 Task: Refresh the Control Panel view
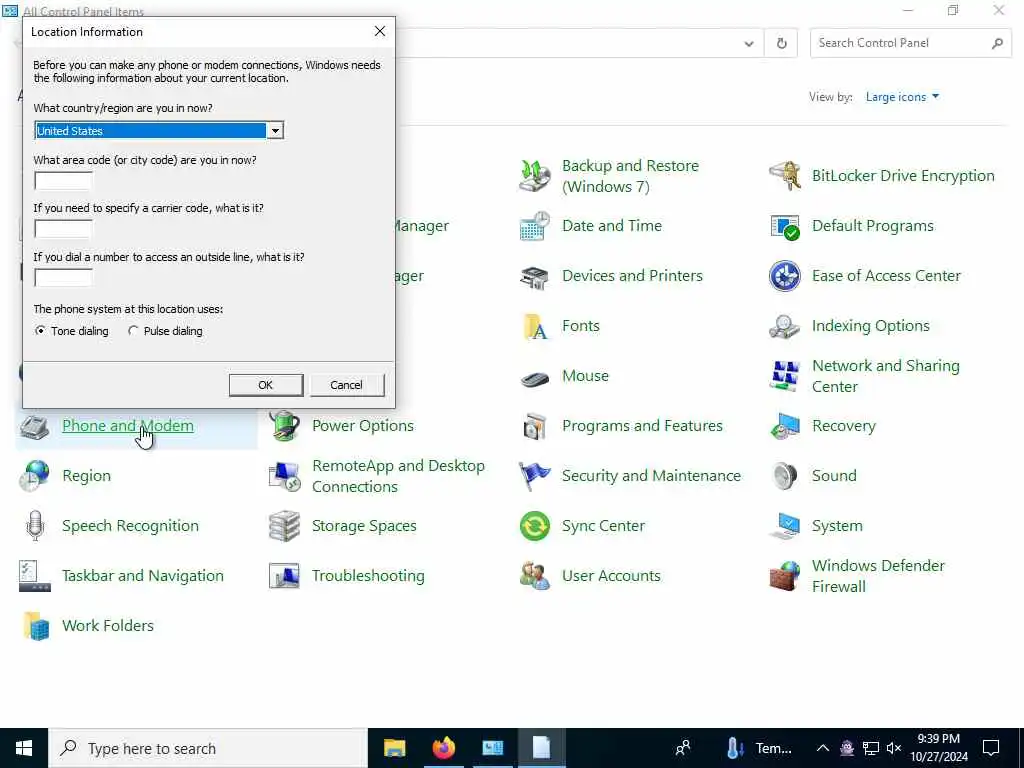(x=782, y=44)
